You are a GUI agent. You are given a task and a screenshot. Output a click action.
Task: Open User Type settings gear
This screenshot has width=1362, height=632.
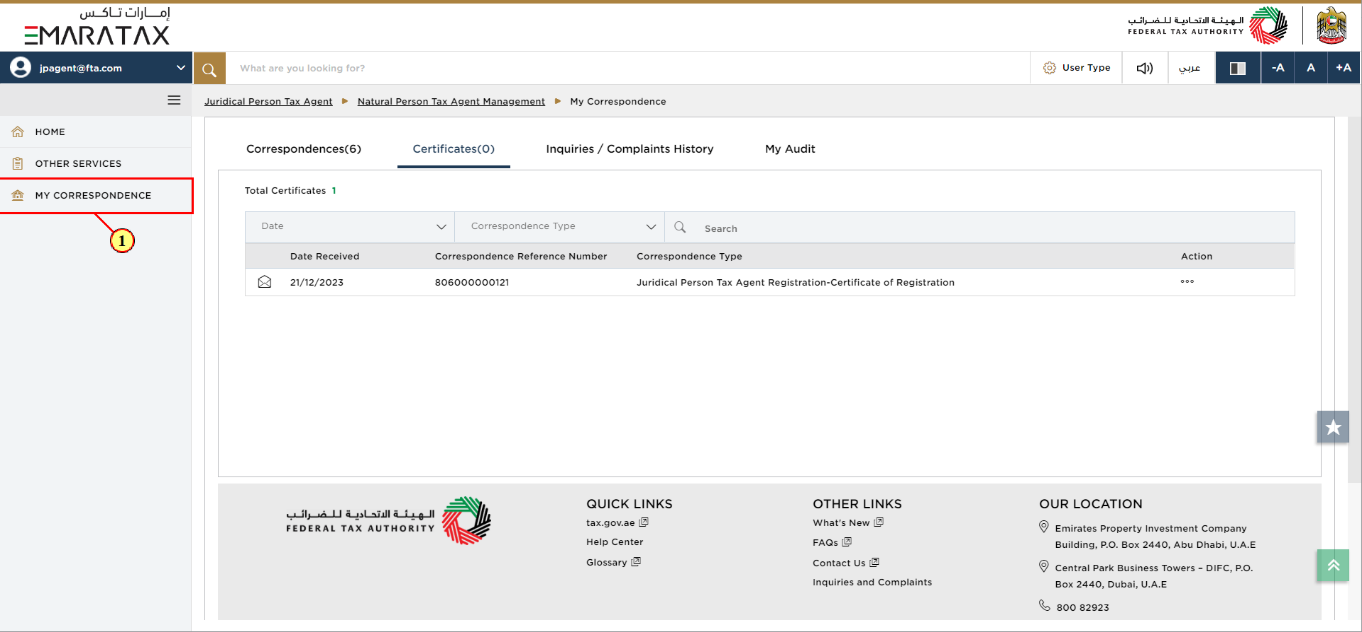tap(1049, 68)
